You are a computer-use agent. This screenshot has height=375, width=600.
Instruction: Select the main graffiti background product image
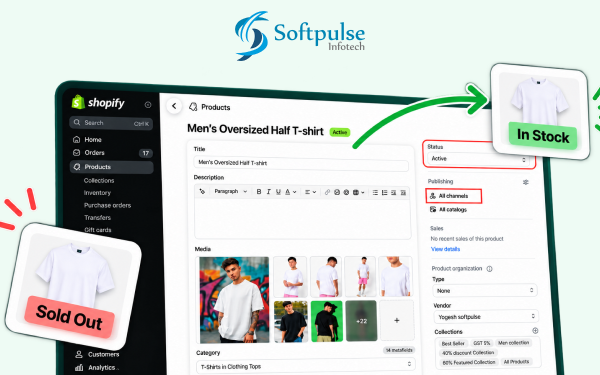click(x=234, y=300)
